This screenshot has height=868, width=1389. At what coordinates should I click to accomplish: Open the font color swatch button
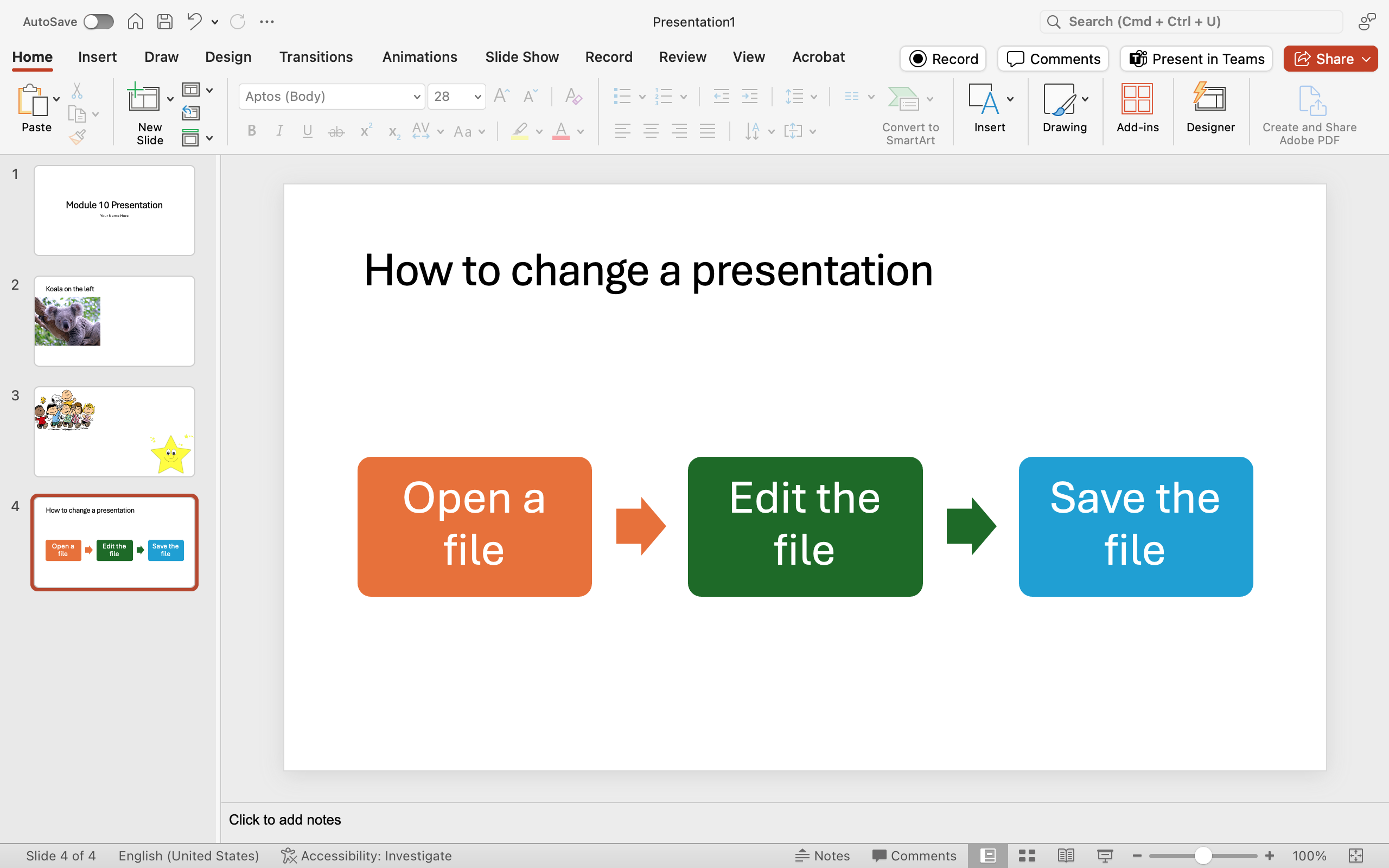(561, 131)
